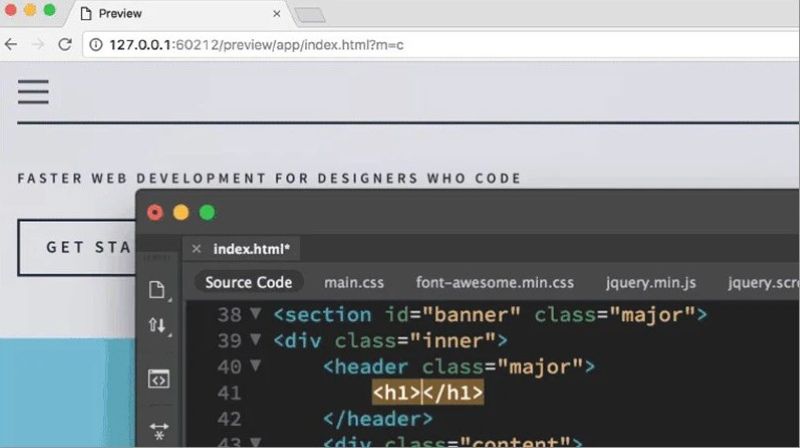Maximize the code editor with green button
The height and width of the screenshot is (448, 800).
207,212
